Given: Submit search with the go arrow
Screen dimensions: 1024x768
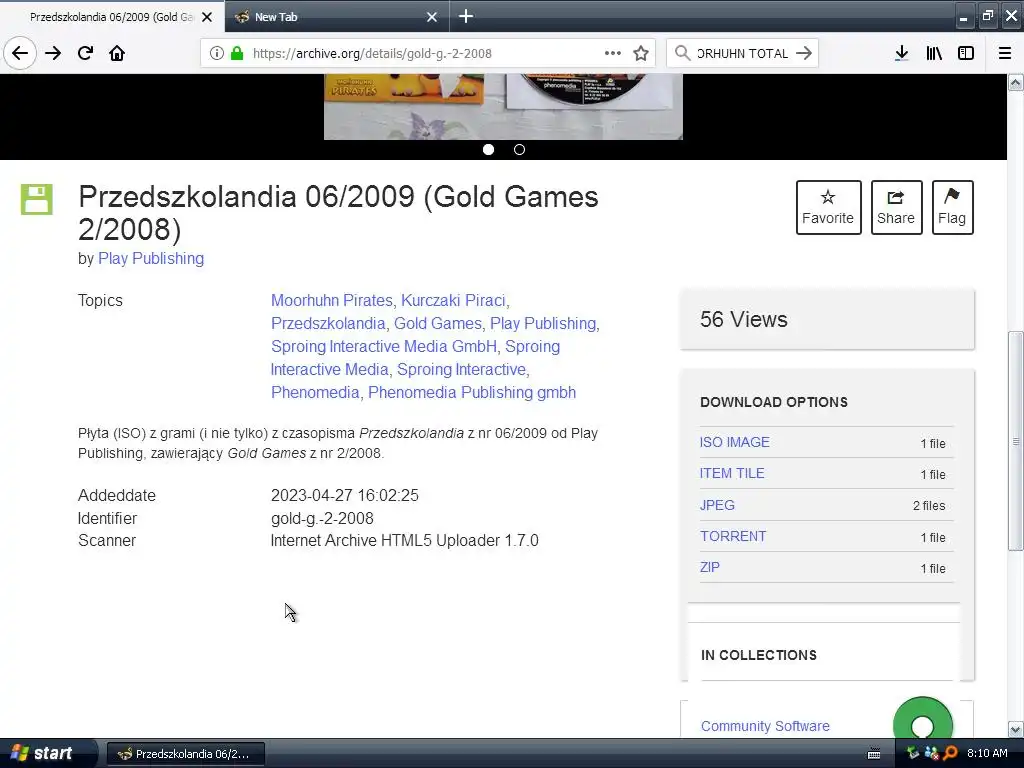Looking at the screenshot, I should [x=804, y=54].
